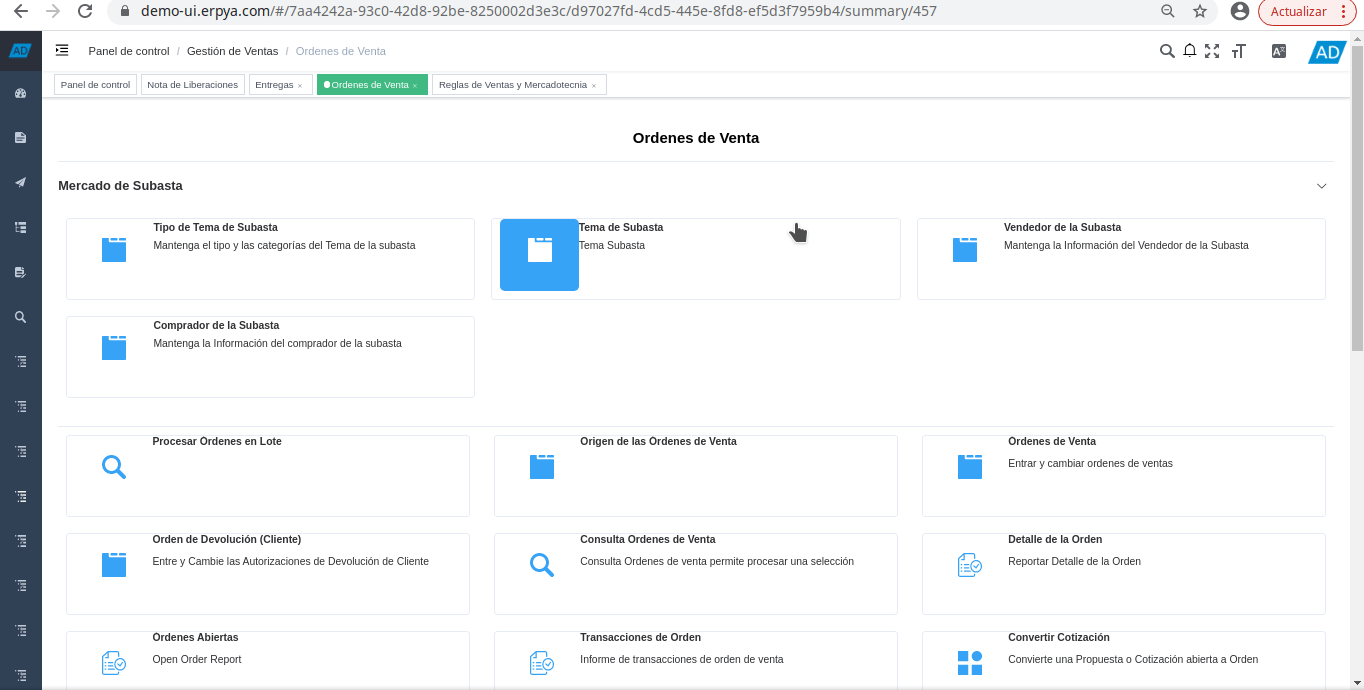Screen dimensions: 1364x690
Task: Open the Tema de Subasta card
Action: [x=695, y=258]
